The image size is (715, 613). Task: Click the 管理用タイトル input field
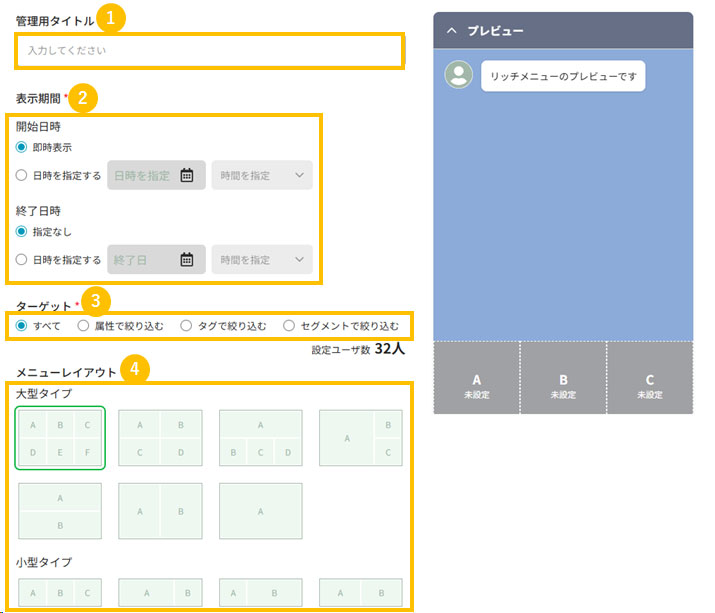pos(210,50)
